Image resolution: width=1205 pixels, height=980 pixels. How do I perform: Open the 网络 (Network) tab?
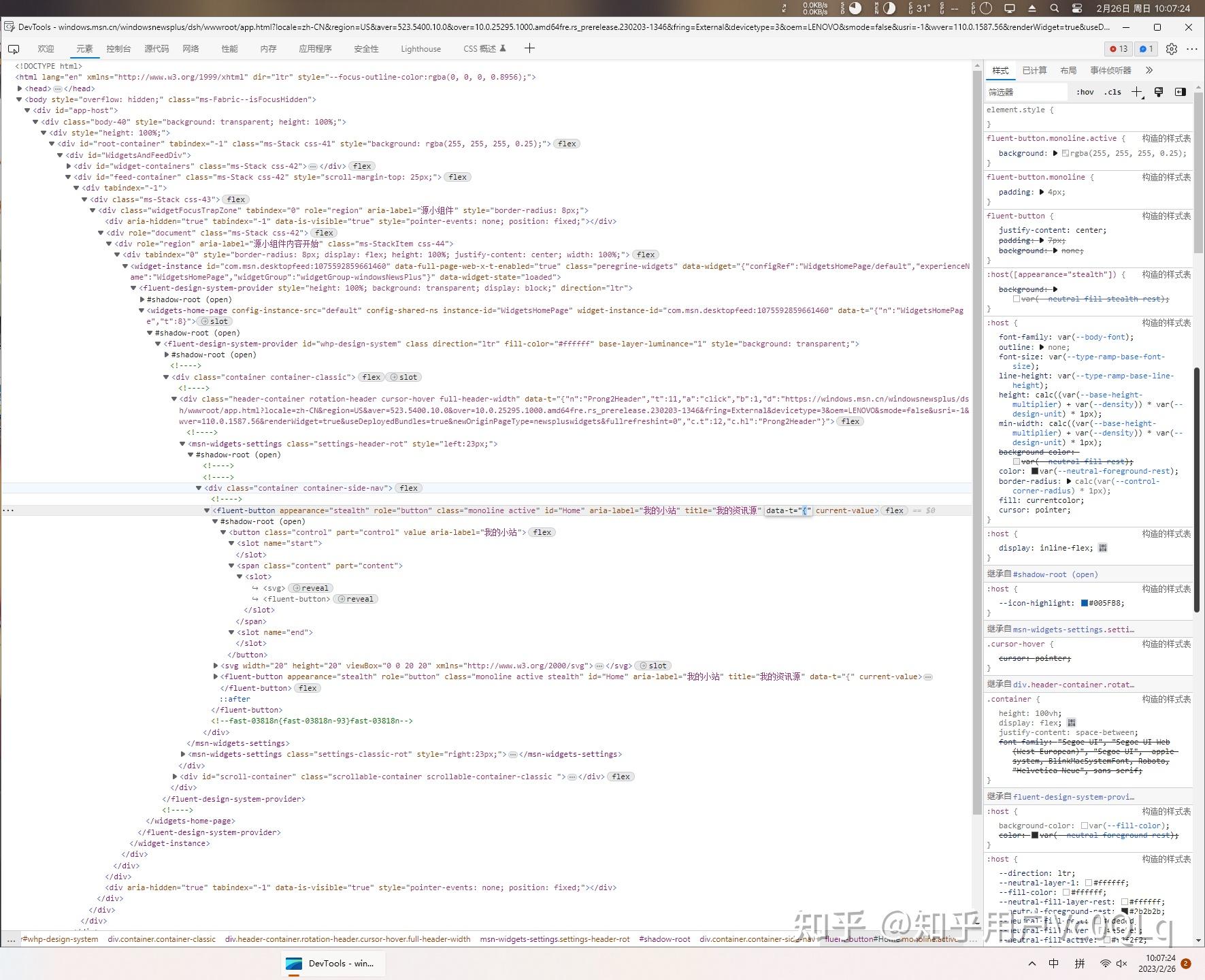[x=191, y=49]
